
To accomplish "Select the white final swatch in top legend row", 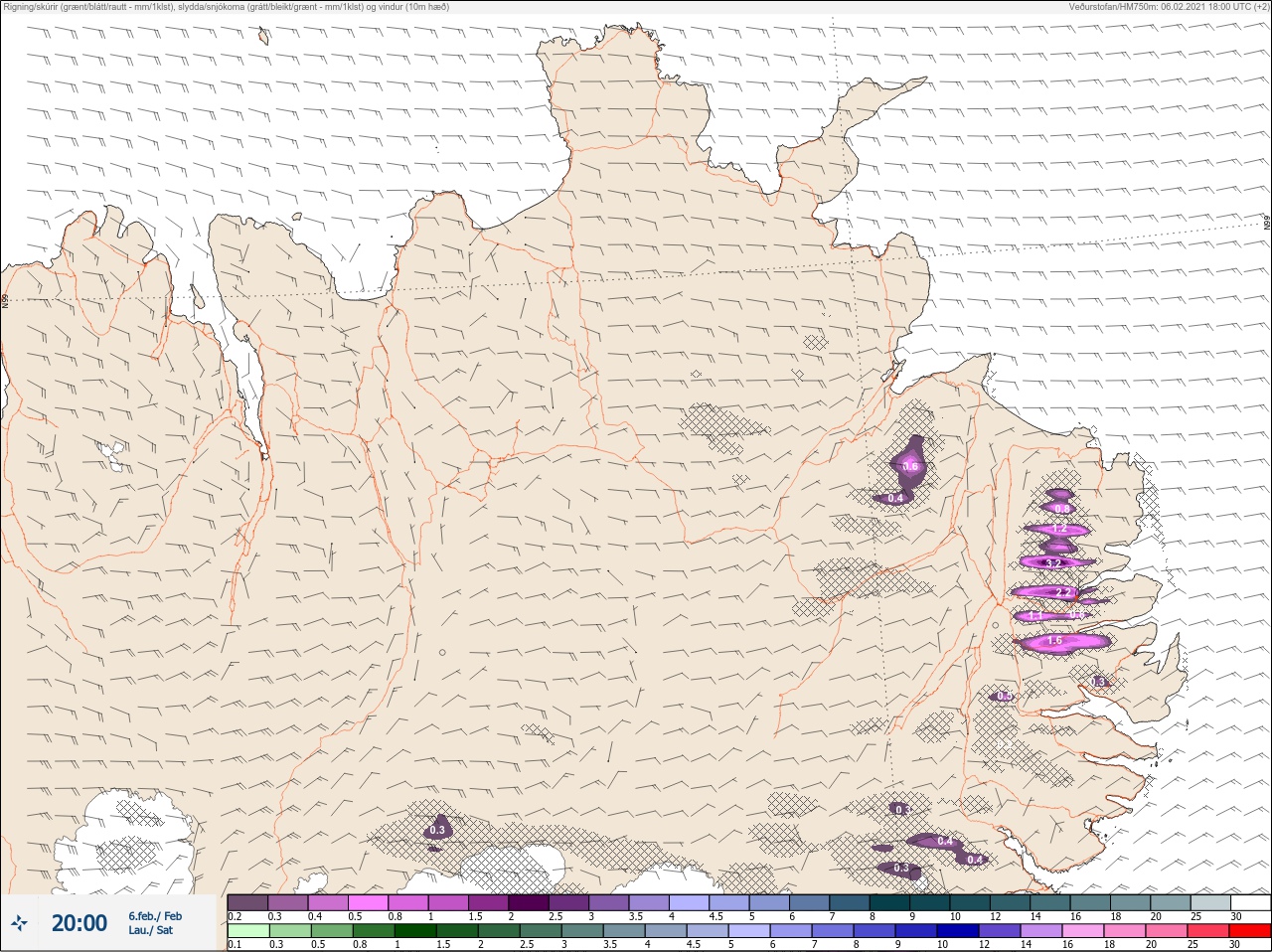I will click(1250, 902).
